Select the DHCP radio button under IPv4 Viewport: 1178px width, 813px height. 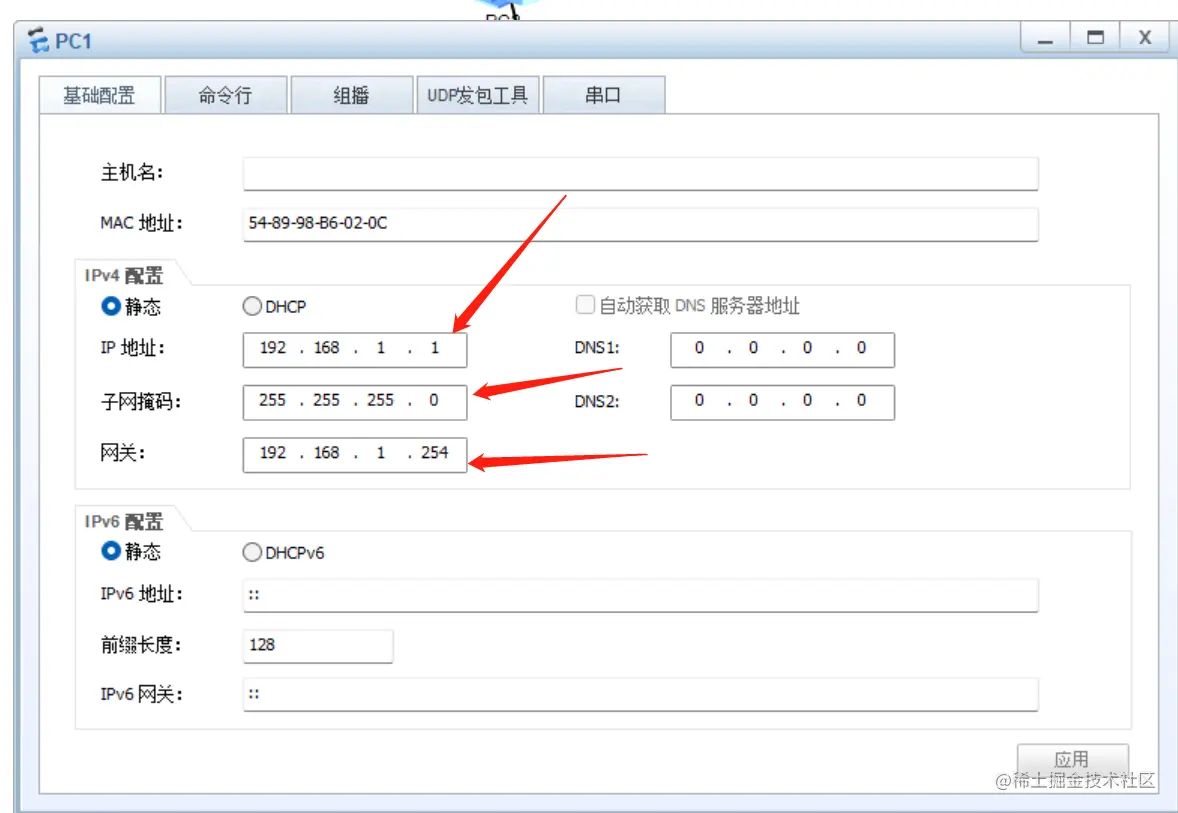point(252,306)
